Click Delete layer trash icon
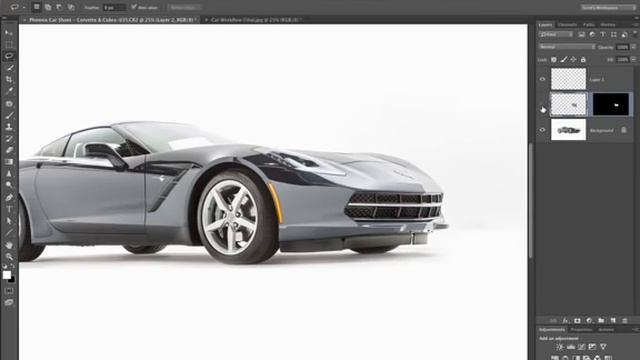 (624, 321)
